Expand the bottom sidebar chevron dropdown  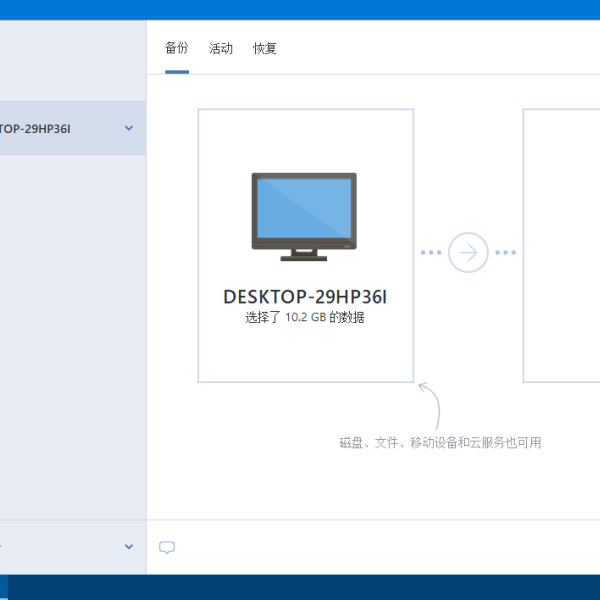pos(129,547)
